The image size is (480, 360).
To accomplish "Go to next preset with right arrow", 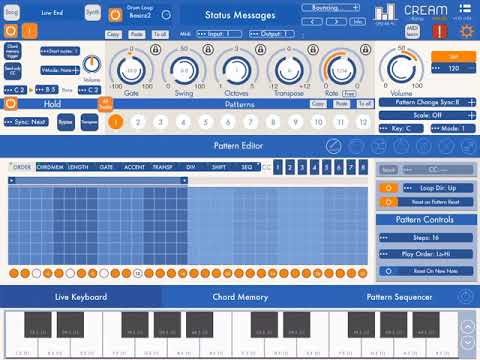I will click(x=336, y=22).
